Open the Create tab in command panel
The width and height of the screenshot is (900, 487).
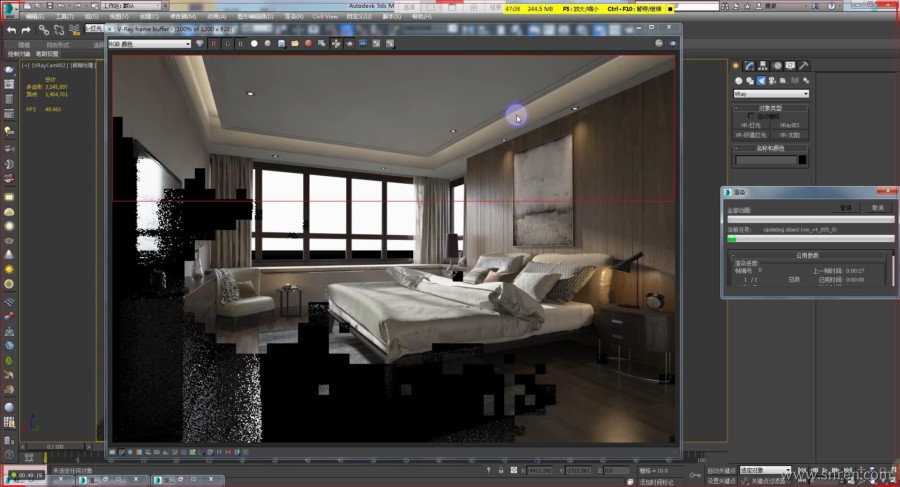coord(736,65)
